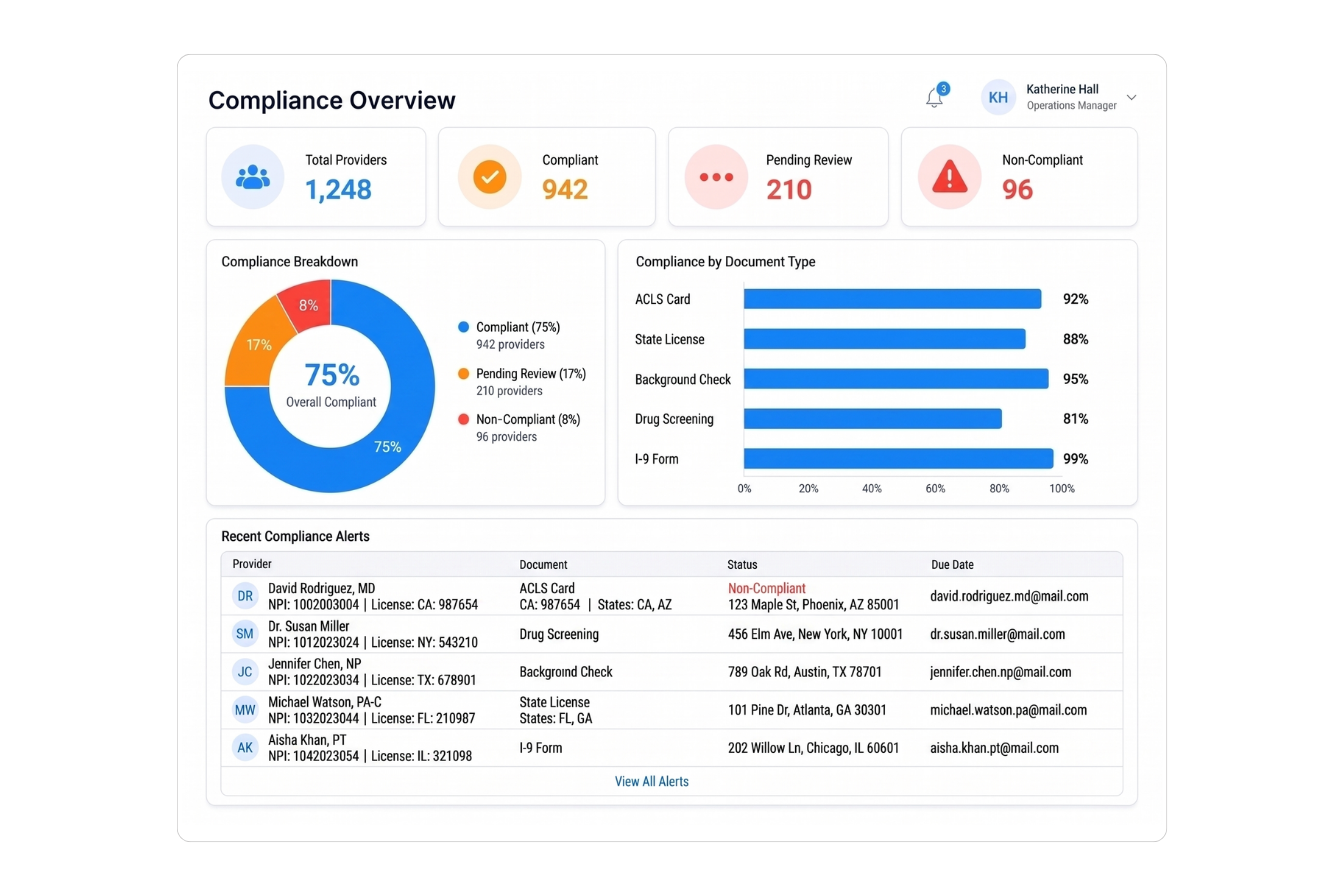Click dr.susan.miller@mail.com email
Screen dimensions: 1344x896
point(998,634)
